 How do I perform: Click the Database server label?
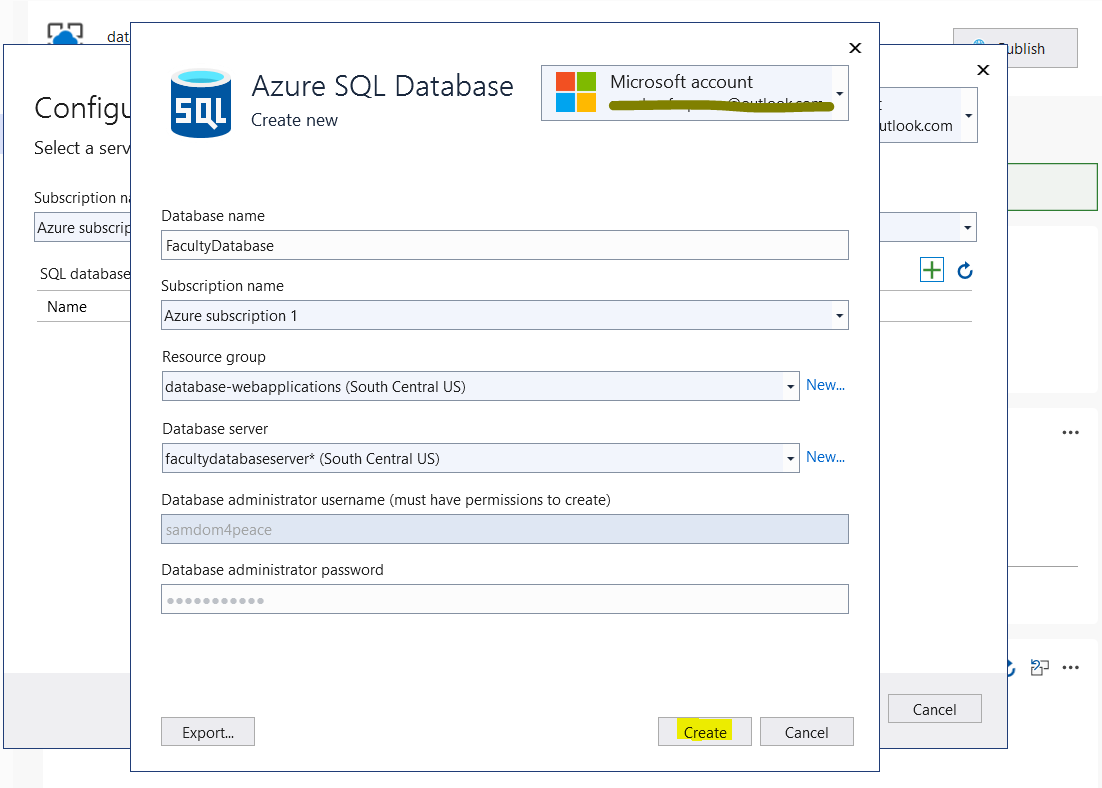[215, 429]
